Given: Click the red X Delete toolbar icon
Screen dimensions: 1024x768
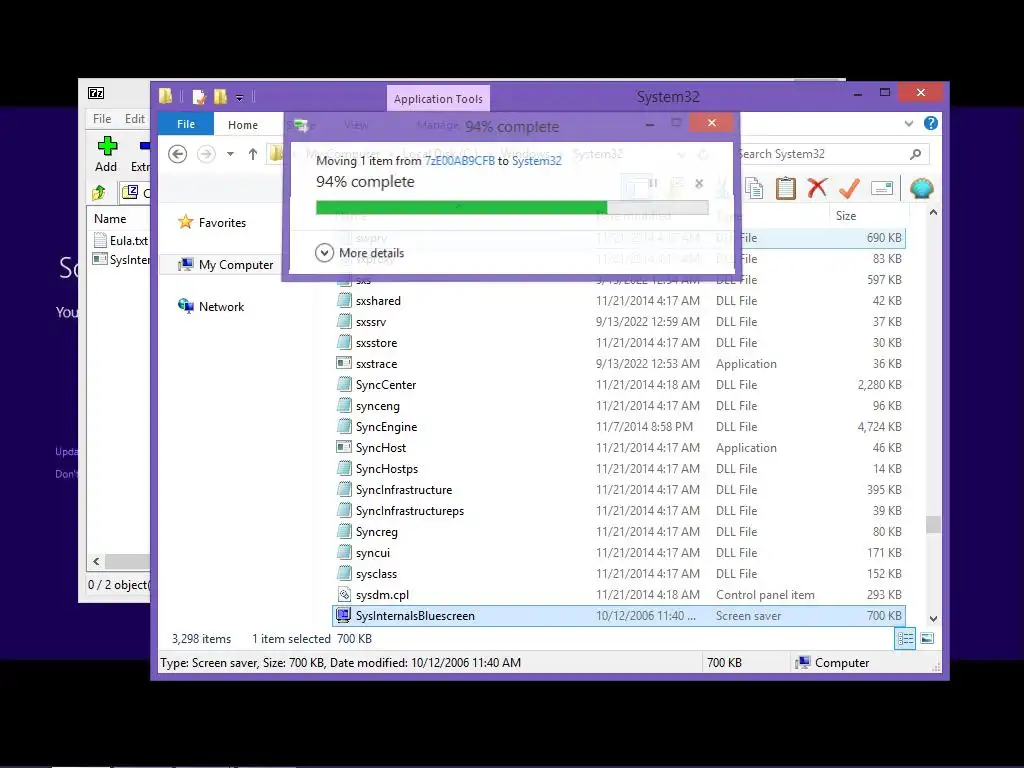Looking at the screenshot, I should click(x=817, y=188).
